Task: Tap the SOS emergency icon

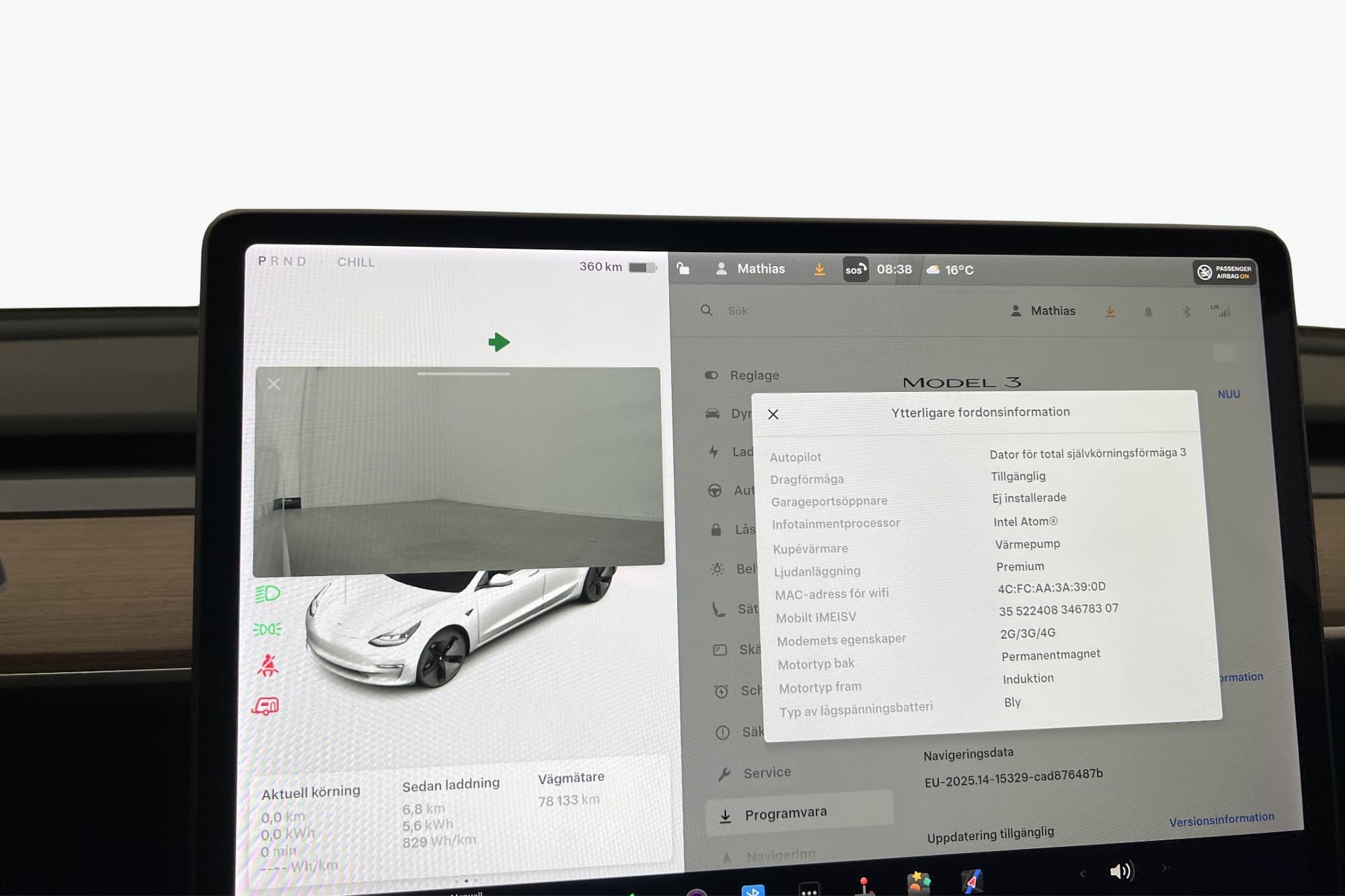Action: point(855,270)
